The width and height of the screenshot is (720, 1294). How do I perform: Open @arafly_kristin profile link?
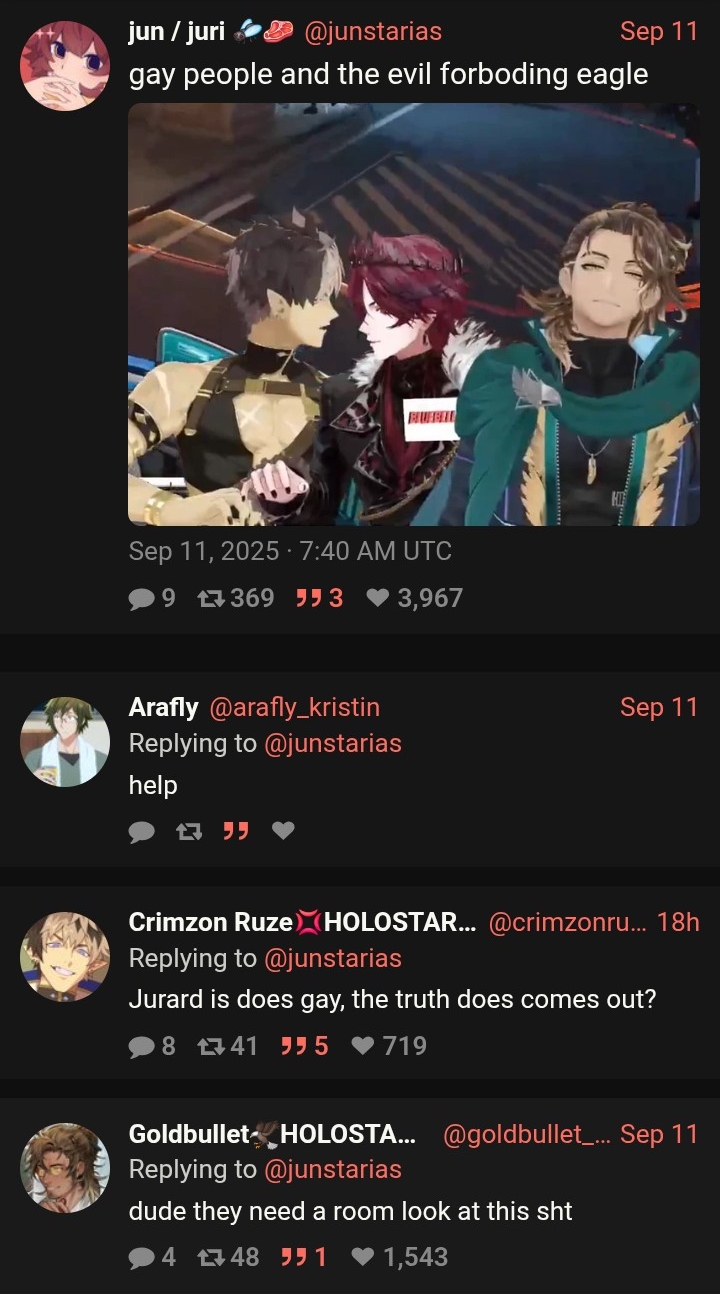tap(294, 707)
